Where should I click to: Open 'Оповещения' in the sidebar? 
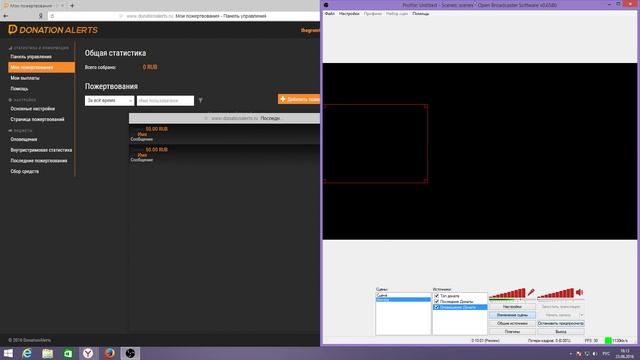coord(24,140)
